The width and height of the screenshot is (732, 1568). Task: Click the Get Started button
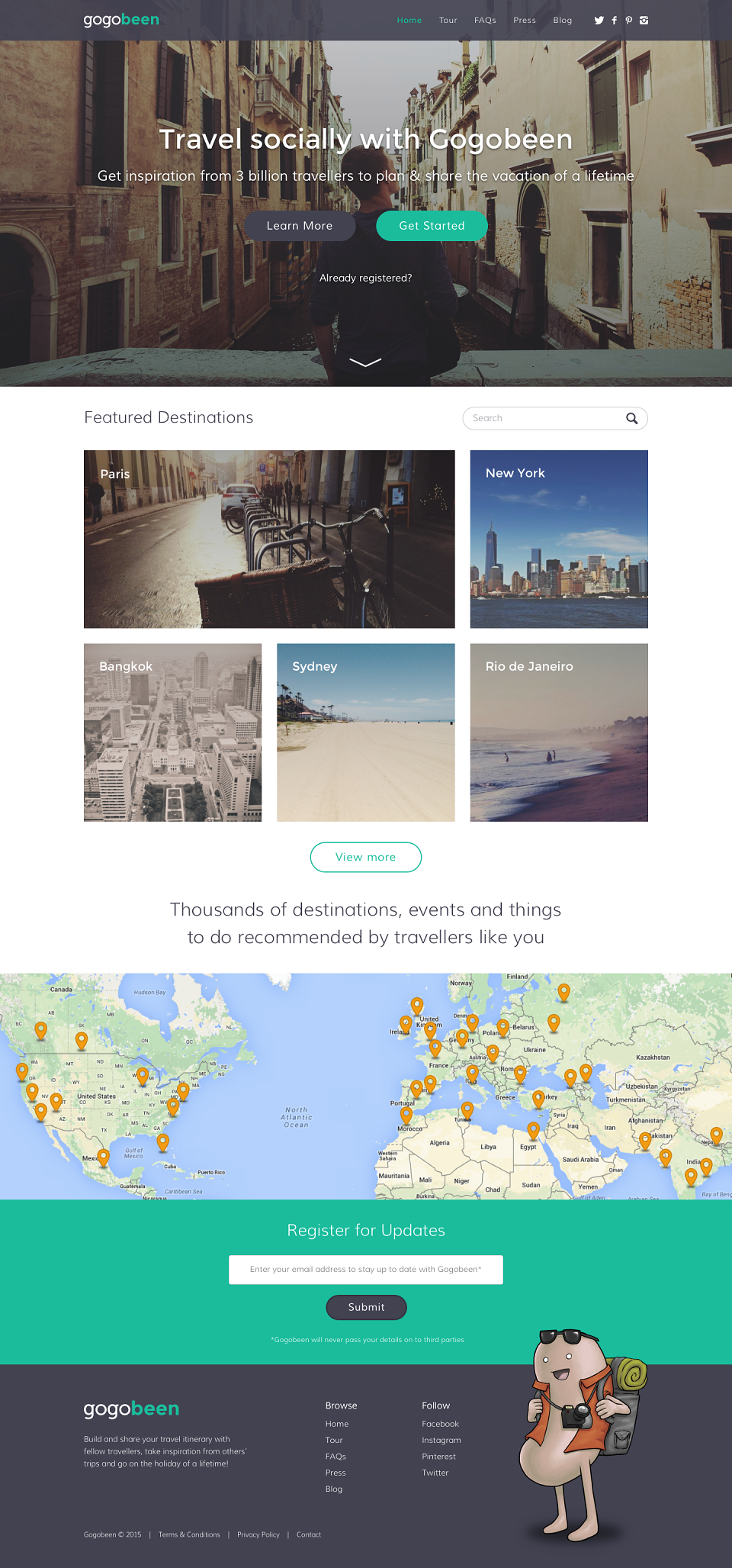tap(432, 226)
